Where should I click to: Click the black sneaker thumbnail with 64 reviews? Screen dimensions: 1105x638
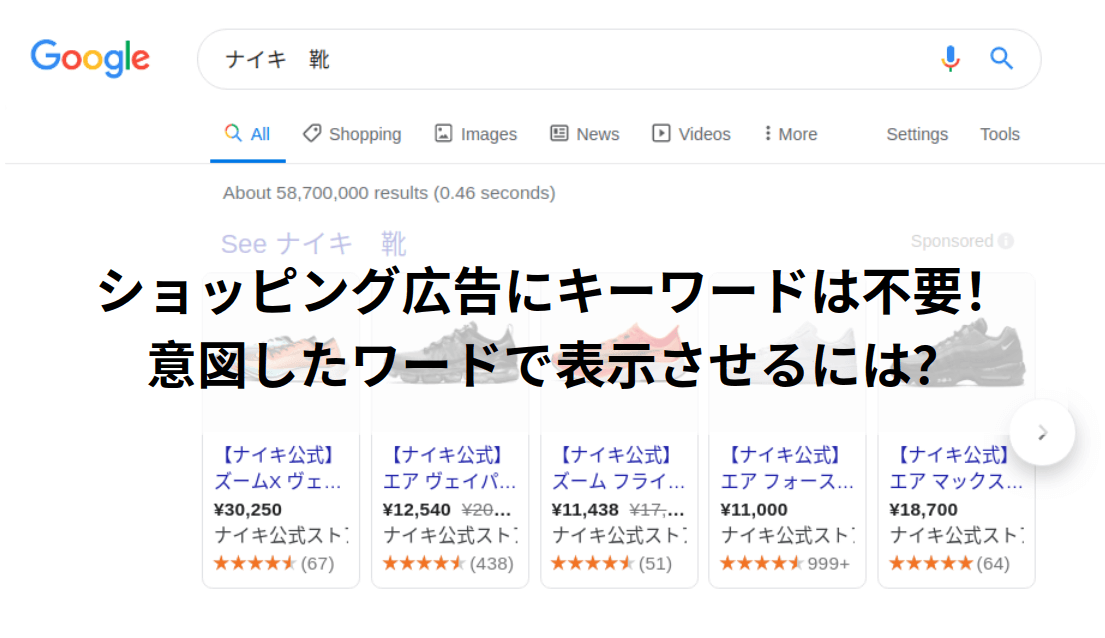tap(956, 350)
